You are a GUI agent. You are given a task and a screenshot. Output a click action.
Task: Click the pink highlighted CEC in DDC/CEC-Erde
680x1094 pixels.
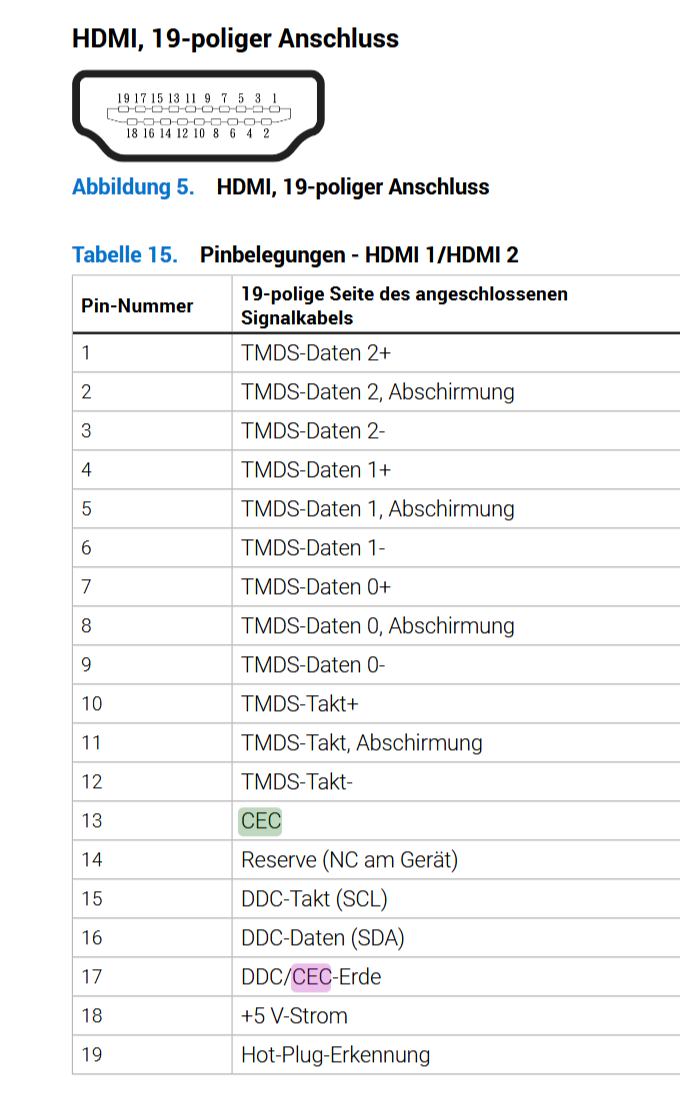[311, 977]
